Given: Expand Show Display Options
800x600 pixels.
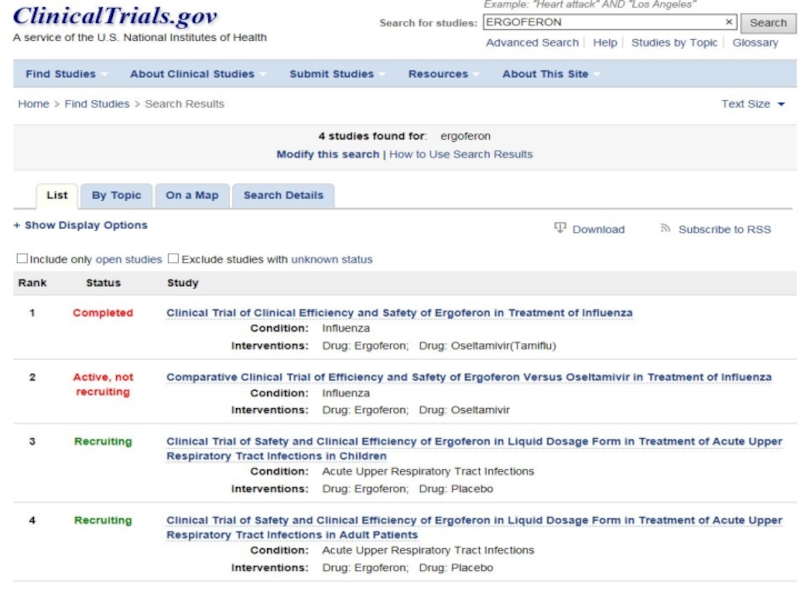Looking at the screenshot, I should (81, 225).
